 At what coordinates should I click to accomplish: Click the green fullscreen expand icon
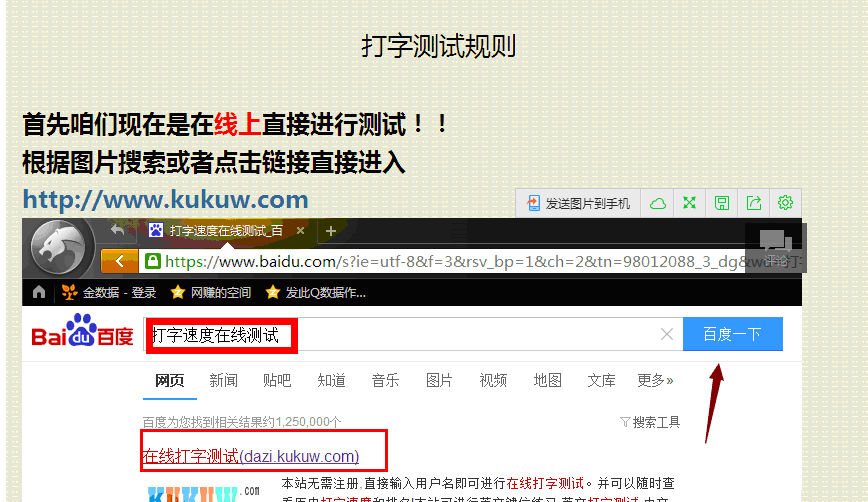(689, 203)
